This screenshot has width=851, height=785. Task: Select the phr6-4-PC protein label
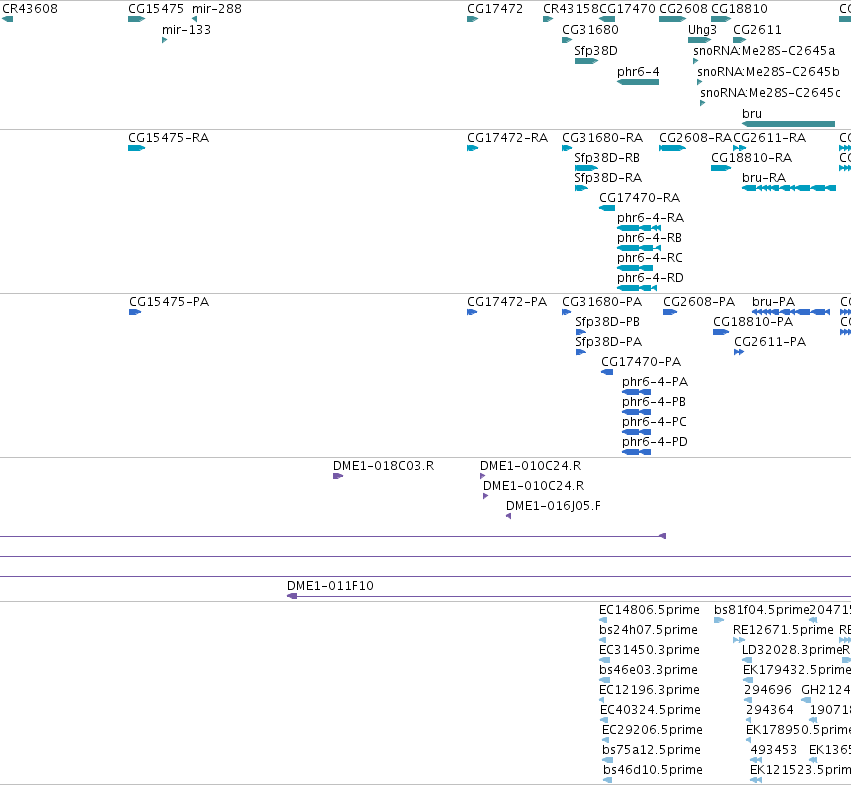pos(654,422)
